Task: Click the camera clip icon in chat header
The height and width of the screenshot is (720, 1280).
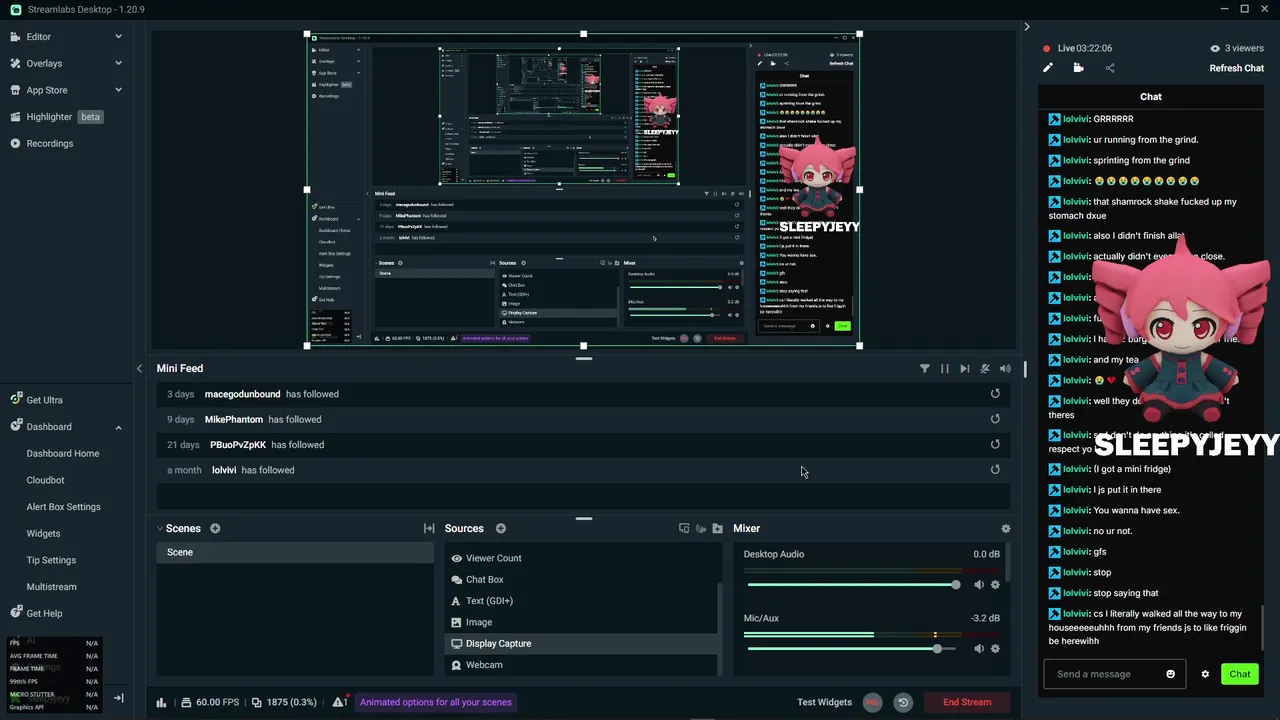Action: tap(1078, 68)
